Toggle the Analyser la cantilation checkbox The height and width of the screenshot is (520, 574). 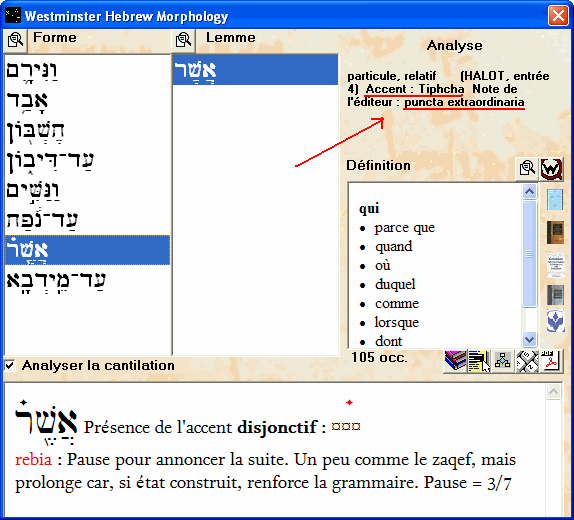(x=10, y=365)
